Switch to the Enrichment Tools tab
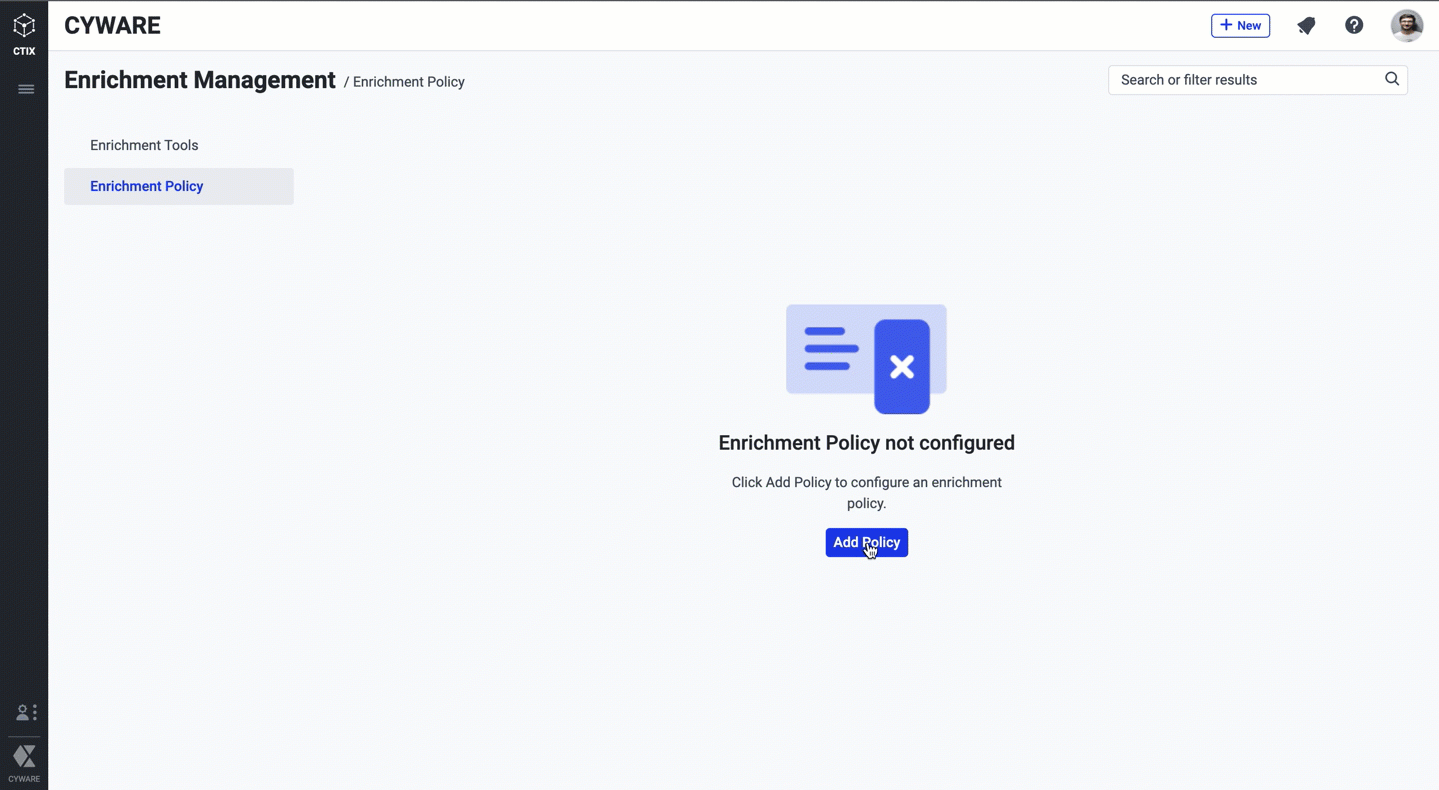Screen dimensions: 1439x790 (144, 145)
